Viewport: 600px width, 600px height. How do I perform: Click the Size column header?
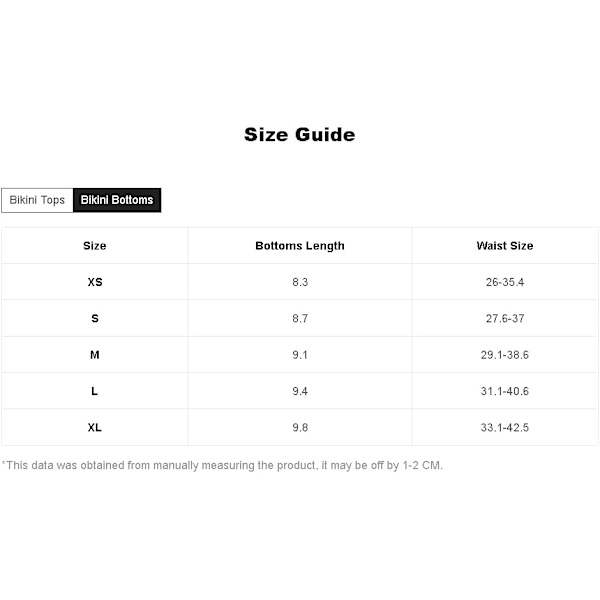(95, 246)
